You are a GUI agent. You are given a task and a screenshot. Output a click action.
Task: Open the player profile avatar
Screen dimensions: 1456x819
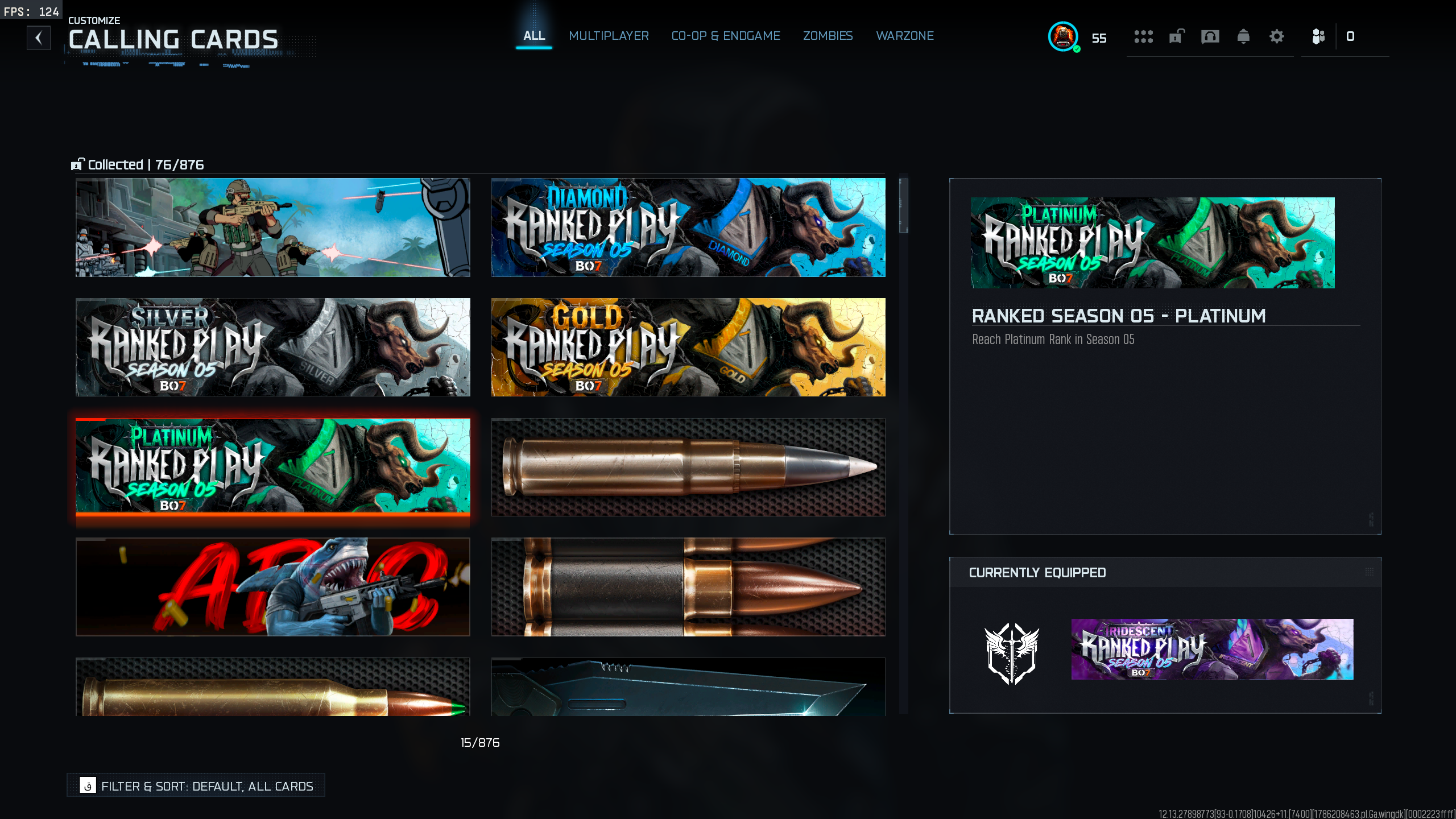pyautogui.click(x=1063, y=37)
